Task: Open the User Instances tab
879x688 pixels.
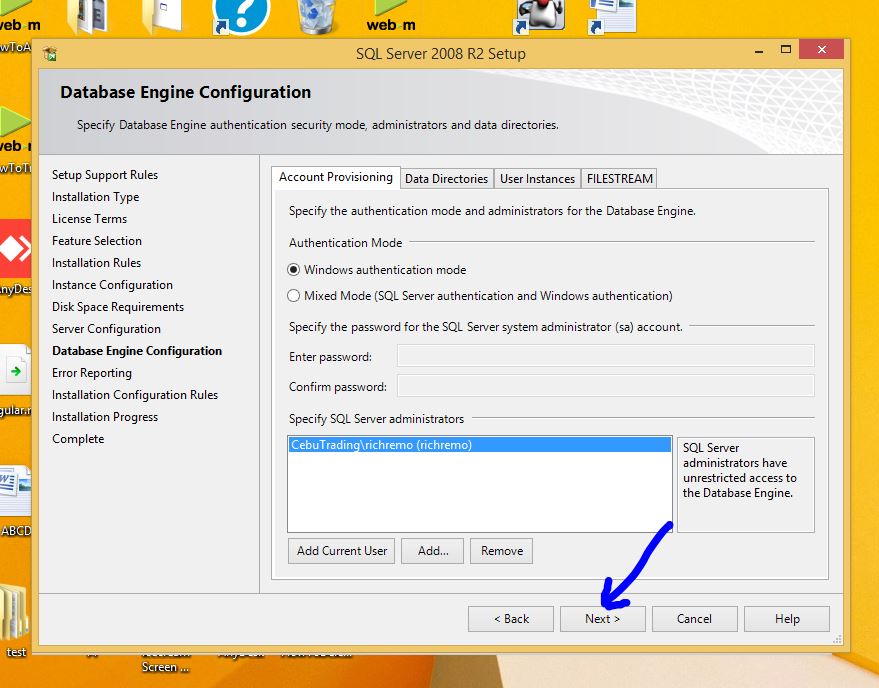Action: tap(537, 179)
